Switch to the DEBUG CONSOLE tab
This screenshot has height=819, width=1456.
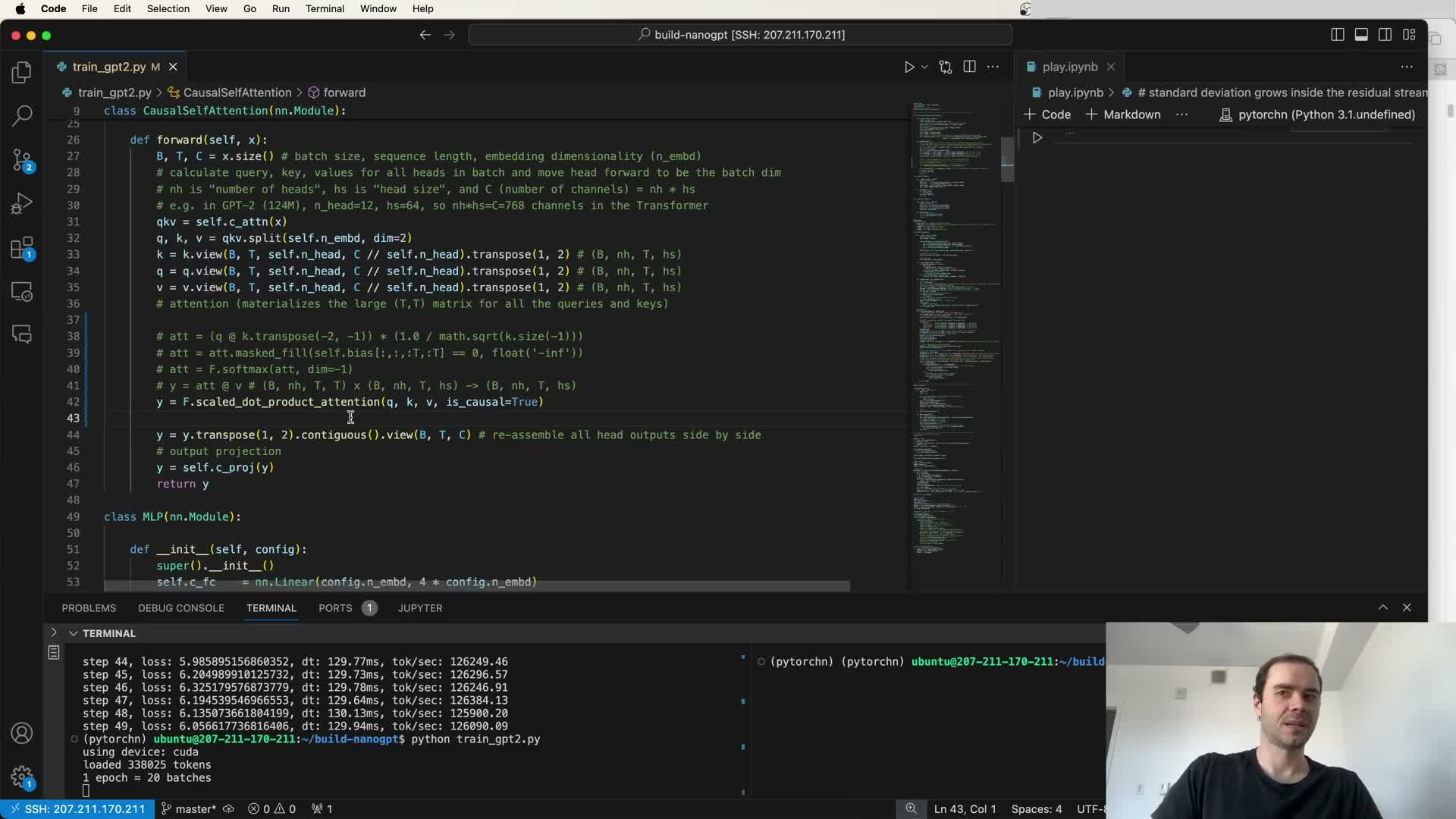coord(180,608)
